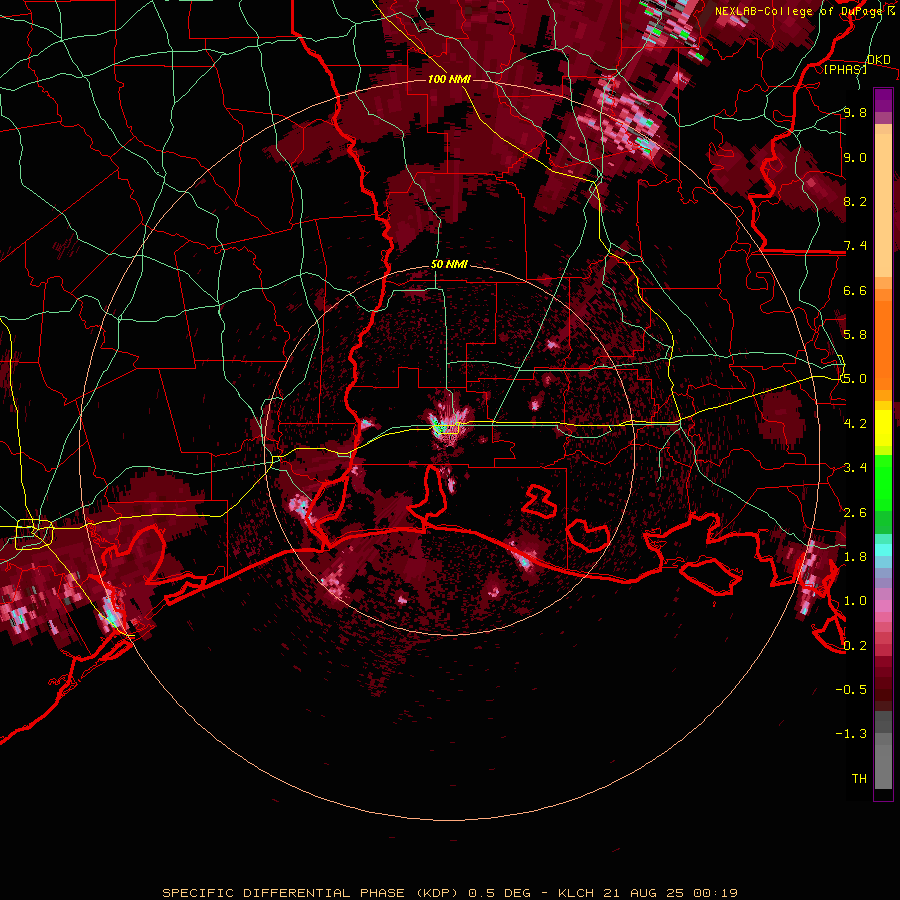Click the 5.0 value on the color scale

click(855, 379)
